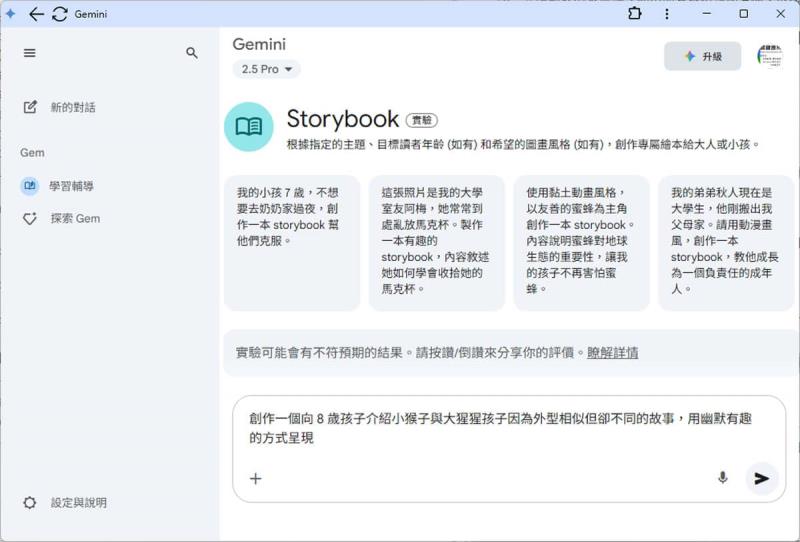Open the 瞭解詳情 link
Image resolution: width=800 pixels, height=542 pixels.
612,353
